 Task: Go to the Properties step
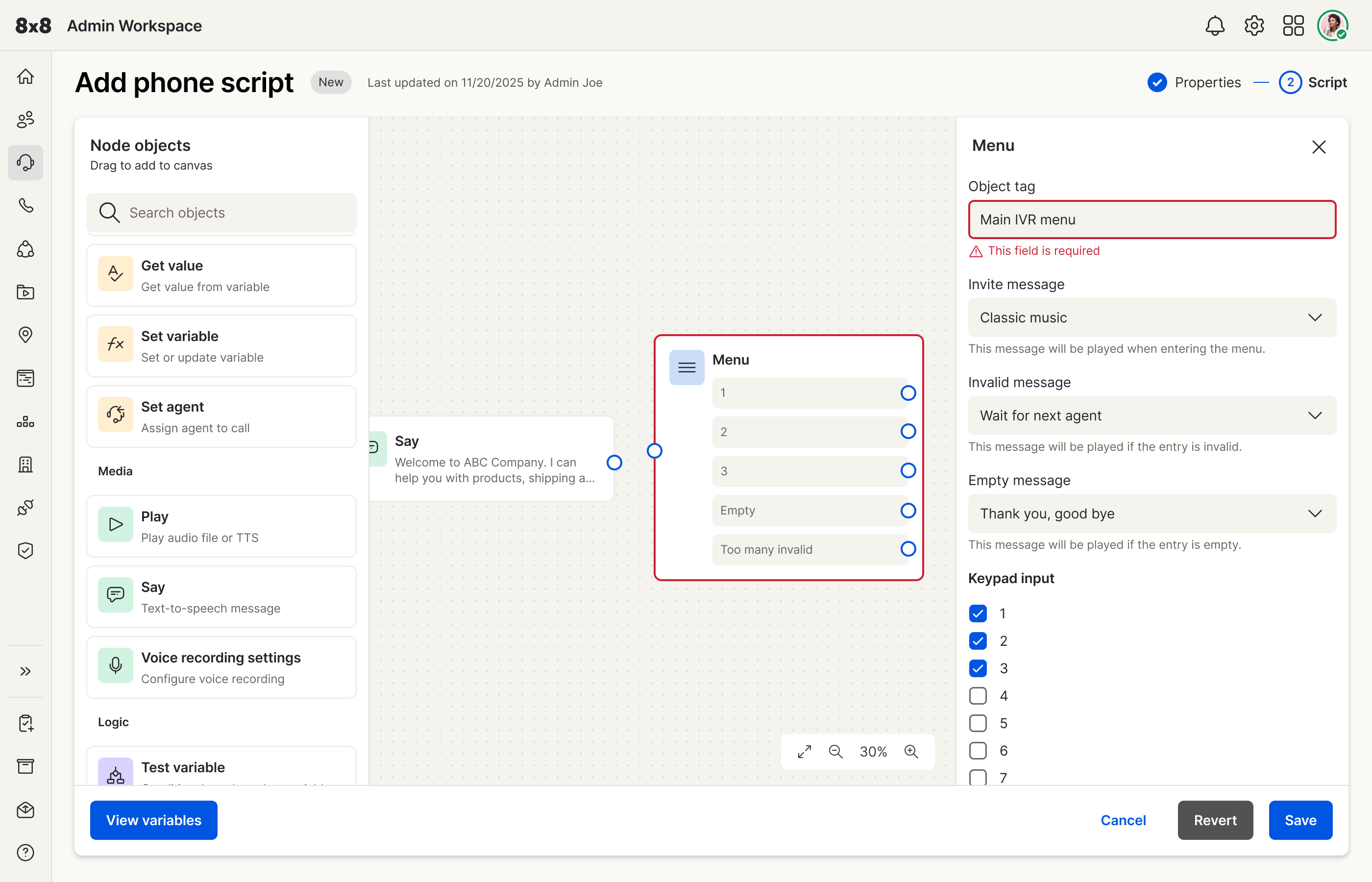[1195, 82]
